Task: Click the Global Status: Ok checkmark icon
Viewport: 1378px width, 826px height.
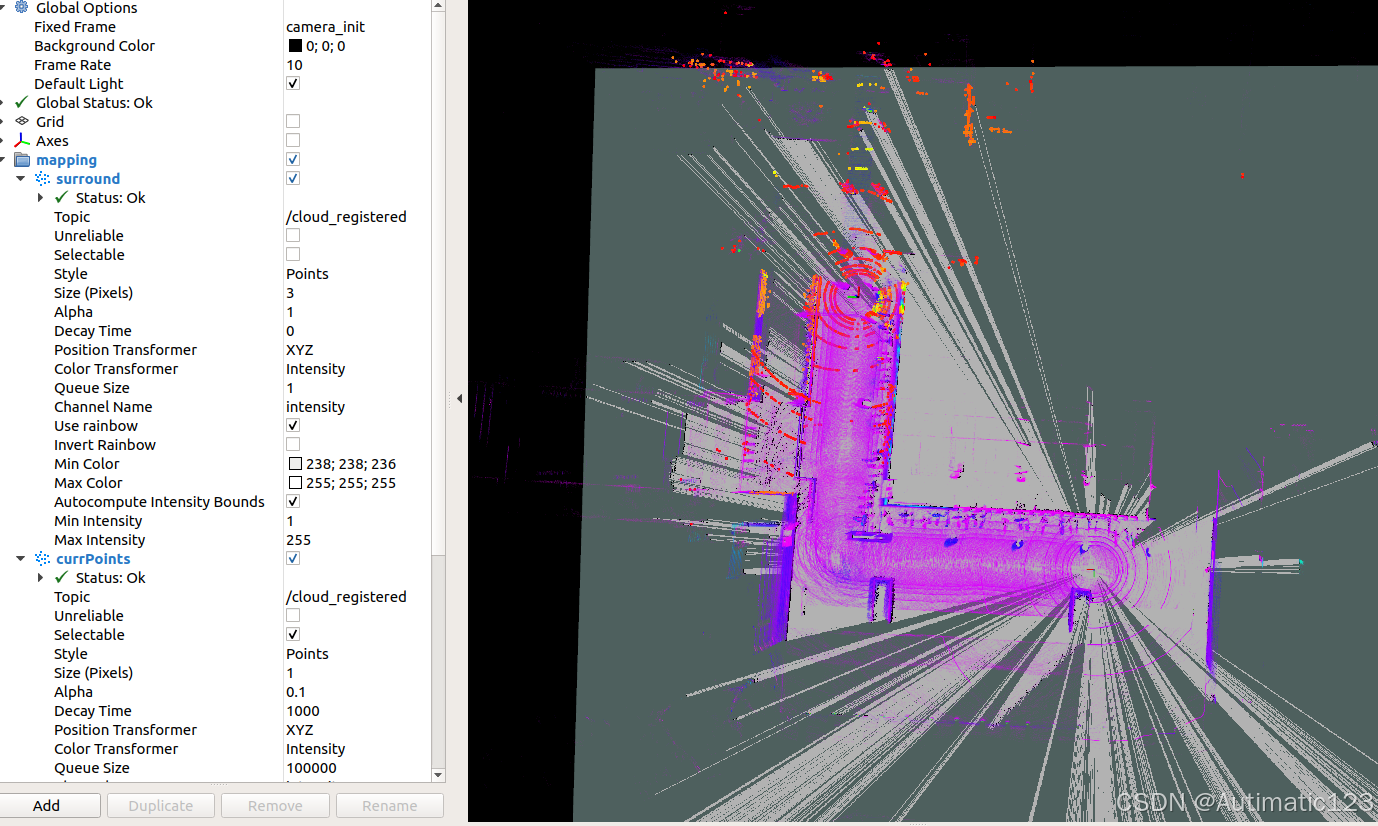Action: [20, 102]
